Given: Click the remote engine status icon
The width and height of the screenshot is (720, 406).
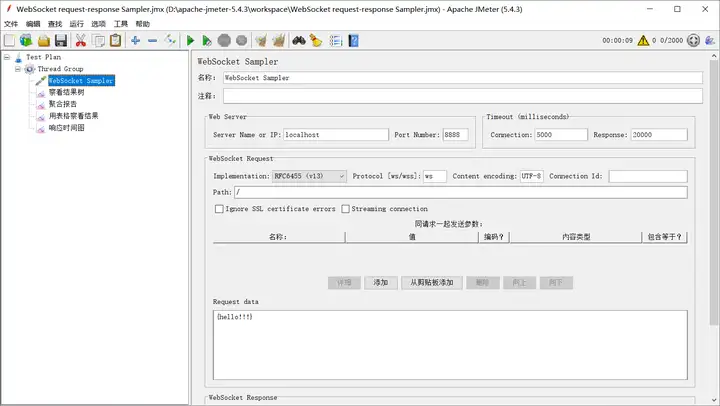Looking at the screenshot, I should coord(693,41).
